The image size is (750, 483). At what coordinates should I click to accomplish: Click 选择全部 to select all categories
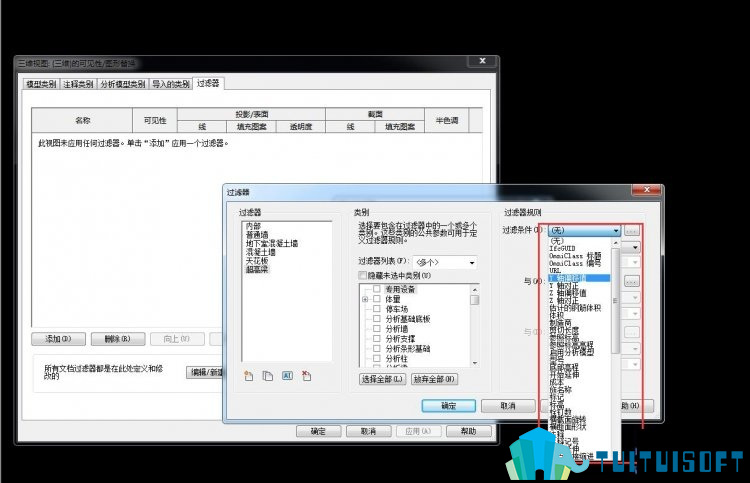point(382,379)
